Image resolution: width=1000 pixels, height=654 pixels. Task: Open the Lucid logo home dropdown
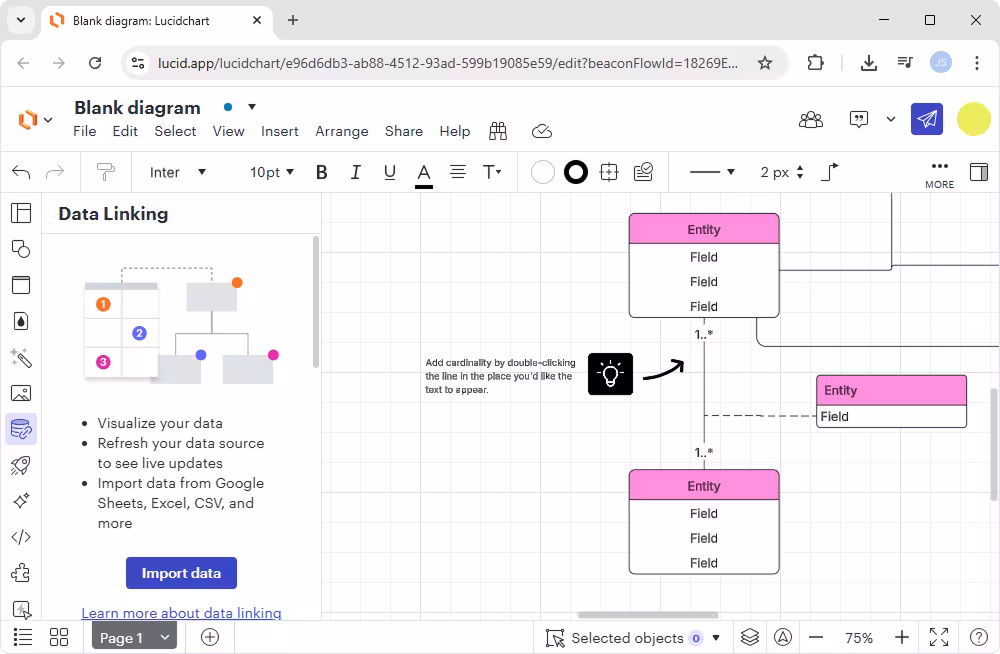coord(34,119)
